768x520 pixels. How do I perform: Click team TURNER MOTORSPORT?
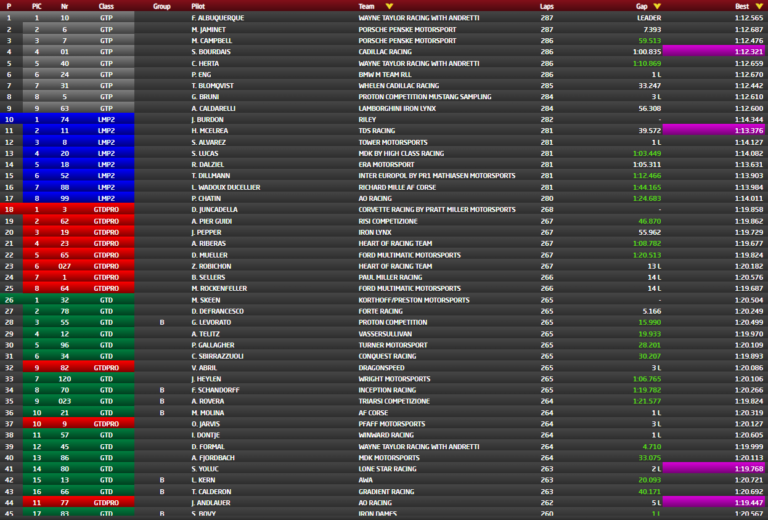(x=393, y=345)
